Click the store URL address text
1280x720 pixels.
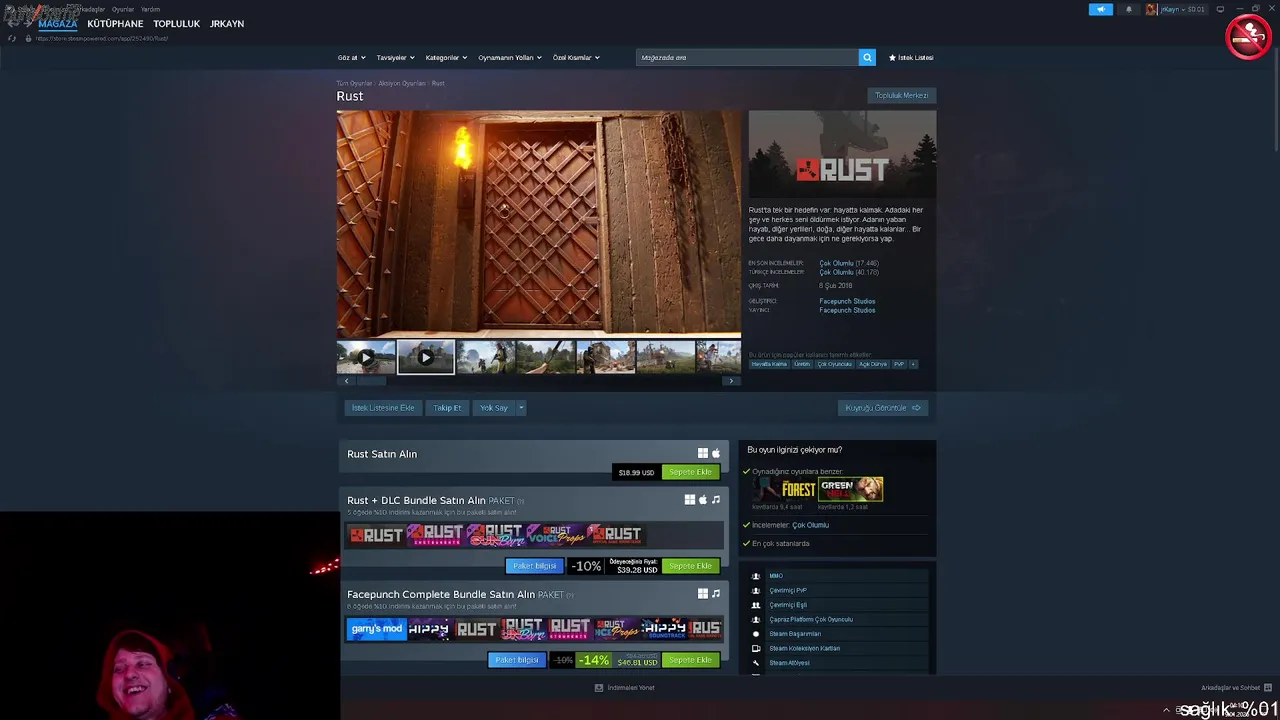click(102, 38)
